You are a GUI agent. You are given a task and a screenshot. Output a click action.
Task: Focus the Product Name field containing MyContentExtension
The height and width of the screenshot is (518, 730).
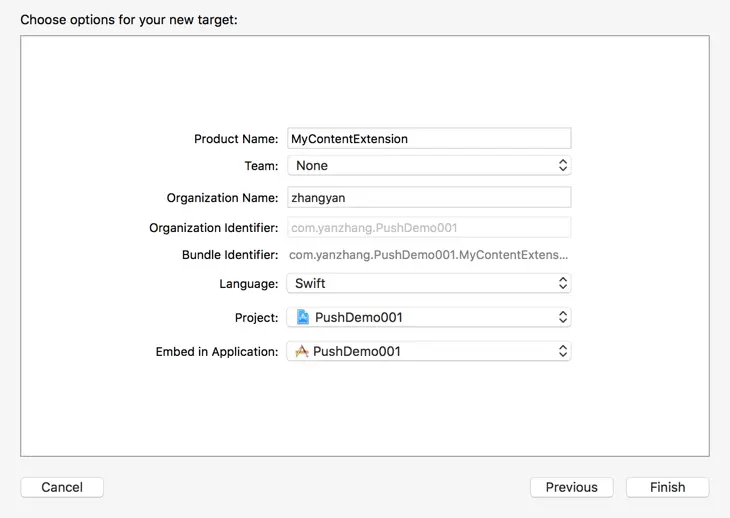429,138
